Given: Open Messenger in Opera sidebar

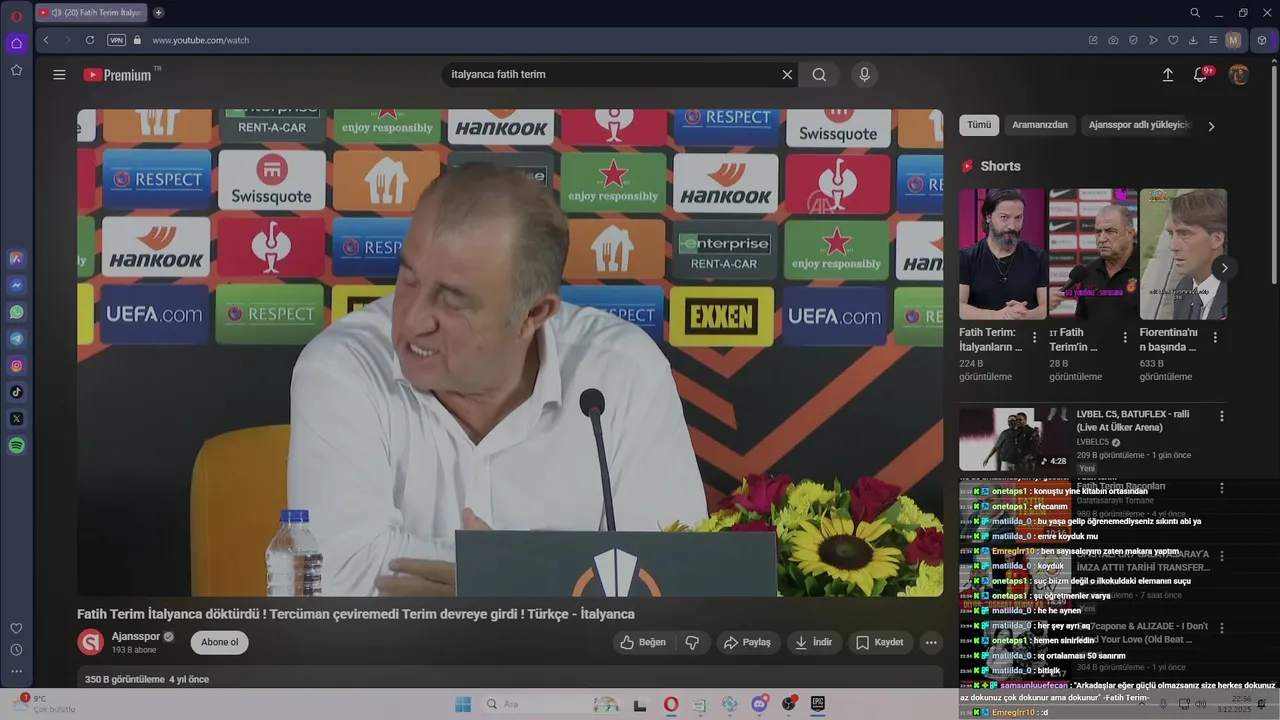Looking at the screenshot, I should 16,285.
